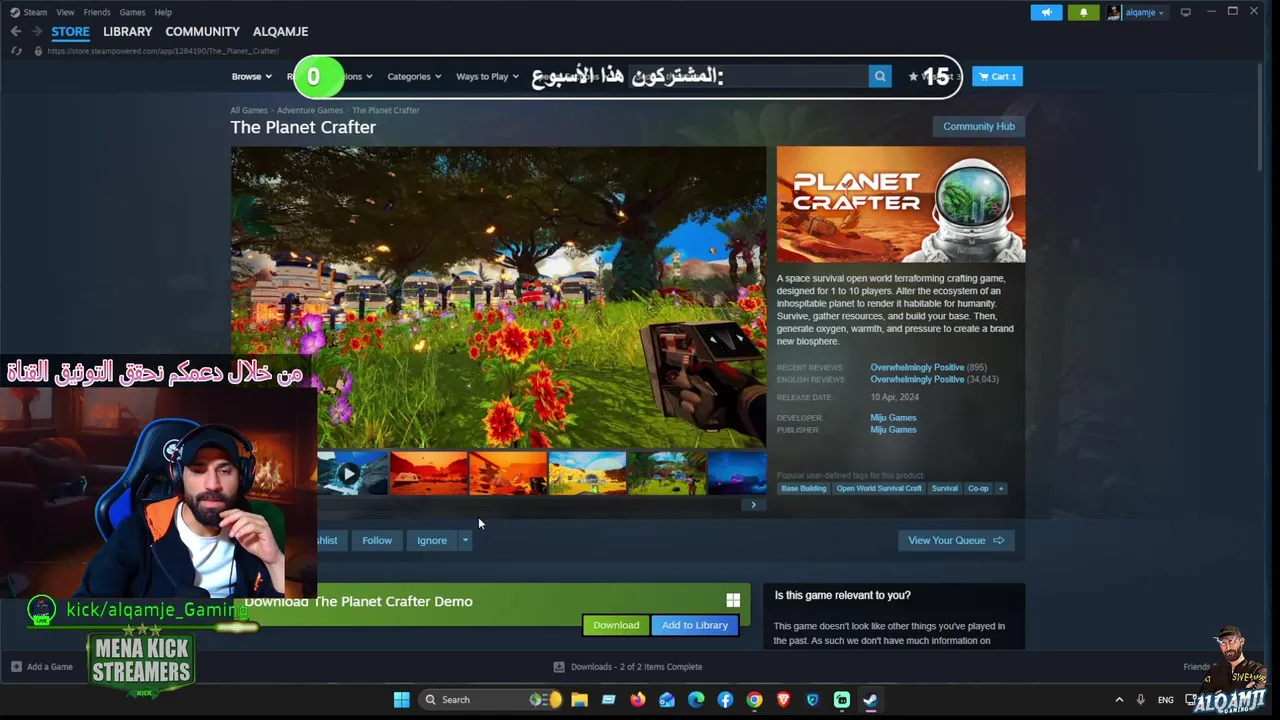Open the Windows Start menu
Screen dimensions: 1280x720
point(401,699)
